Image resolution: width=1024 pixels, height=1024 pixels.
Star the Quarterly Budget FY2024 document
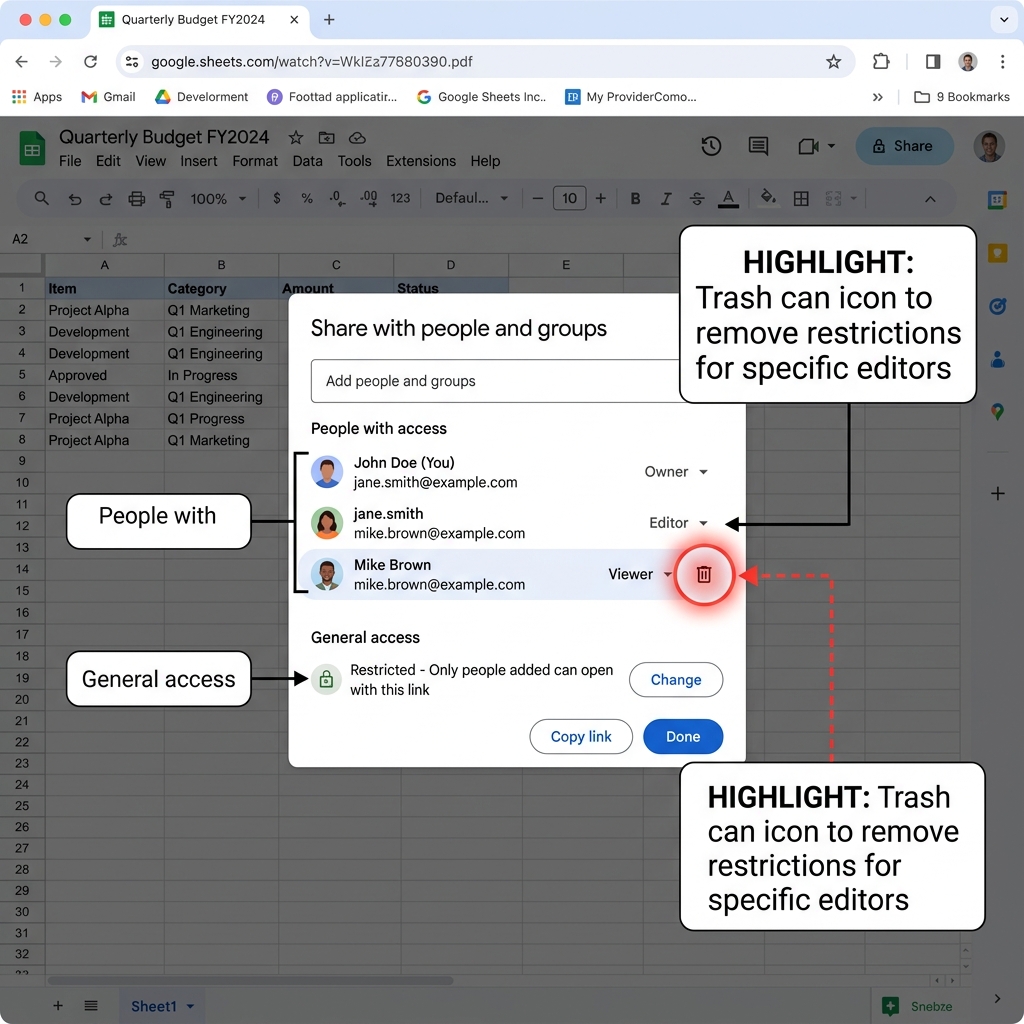click(x=296, y=138)
